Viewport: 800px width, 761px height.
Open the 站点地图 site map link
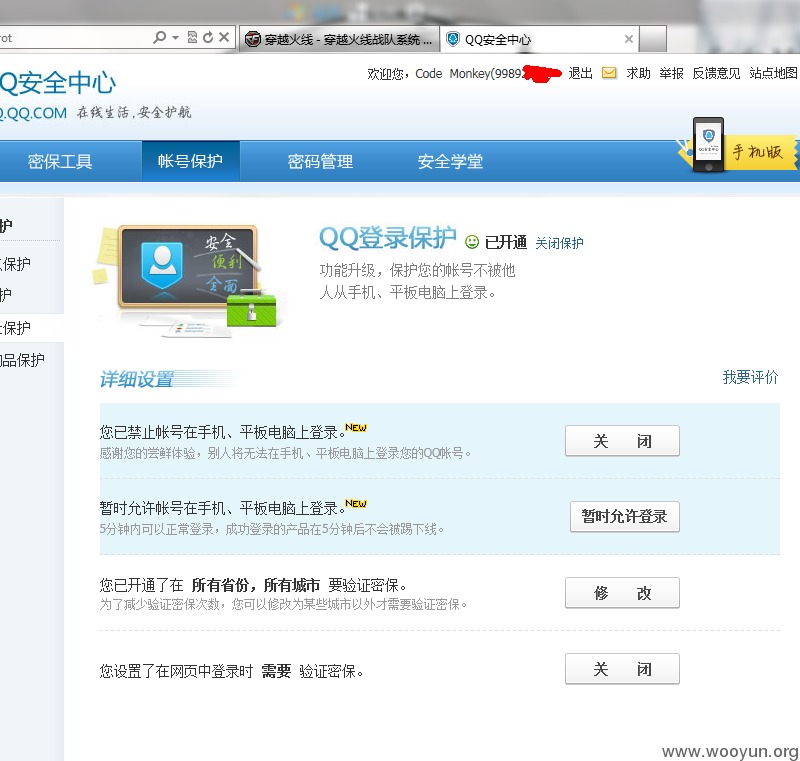(x=773, y=73)
